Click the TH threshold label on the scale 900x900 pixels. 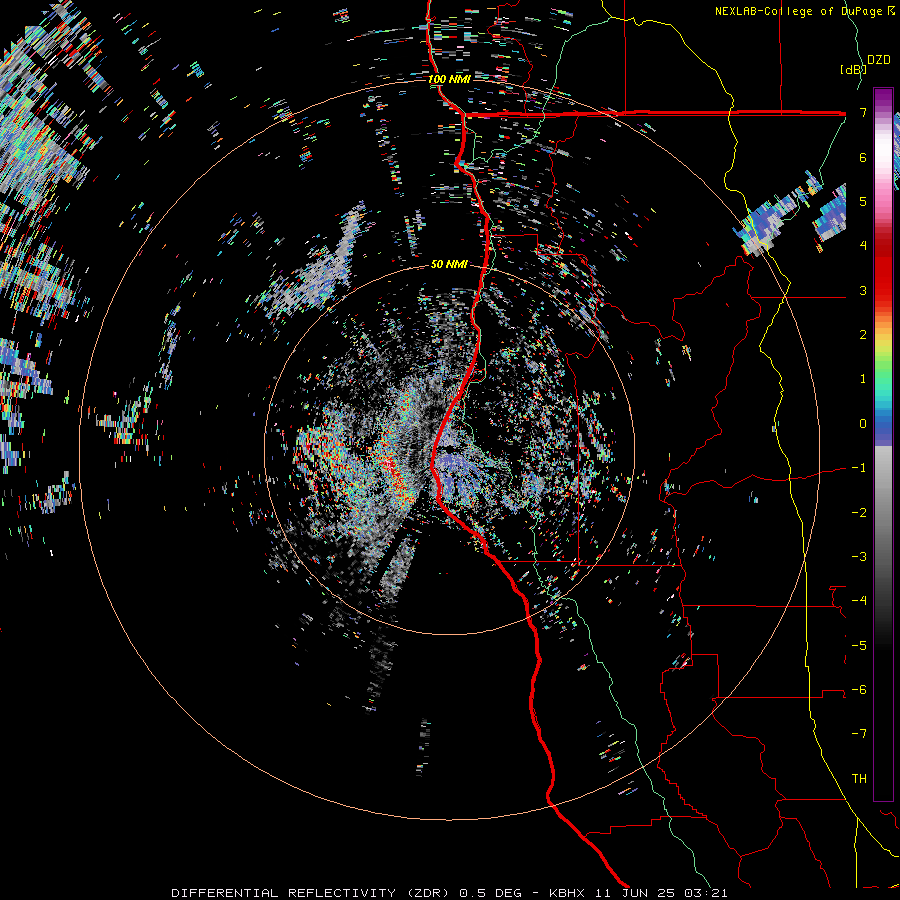coord(859,779)
